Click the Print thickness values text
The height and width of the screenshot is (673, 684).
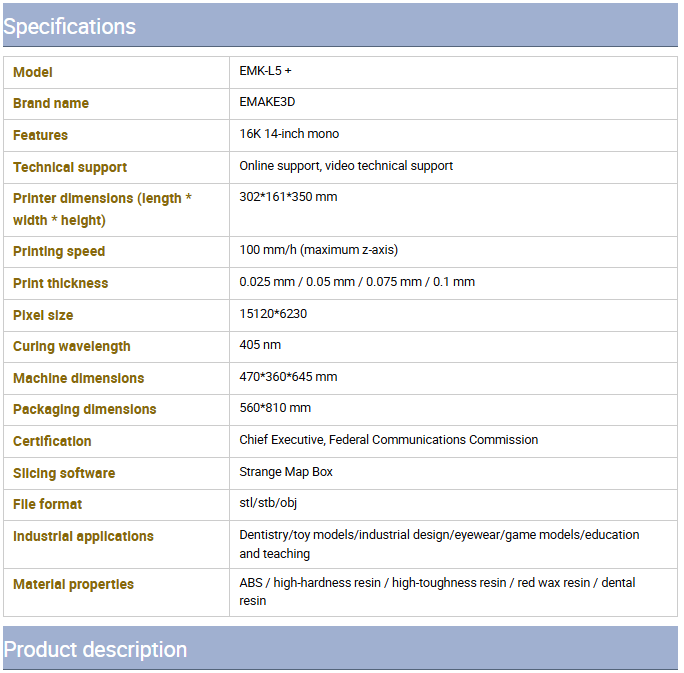(357, 282)
